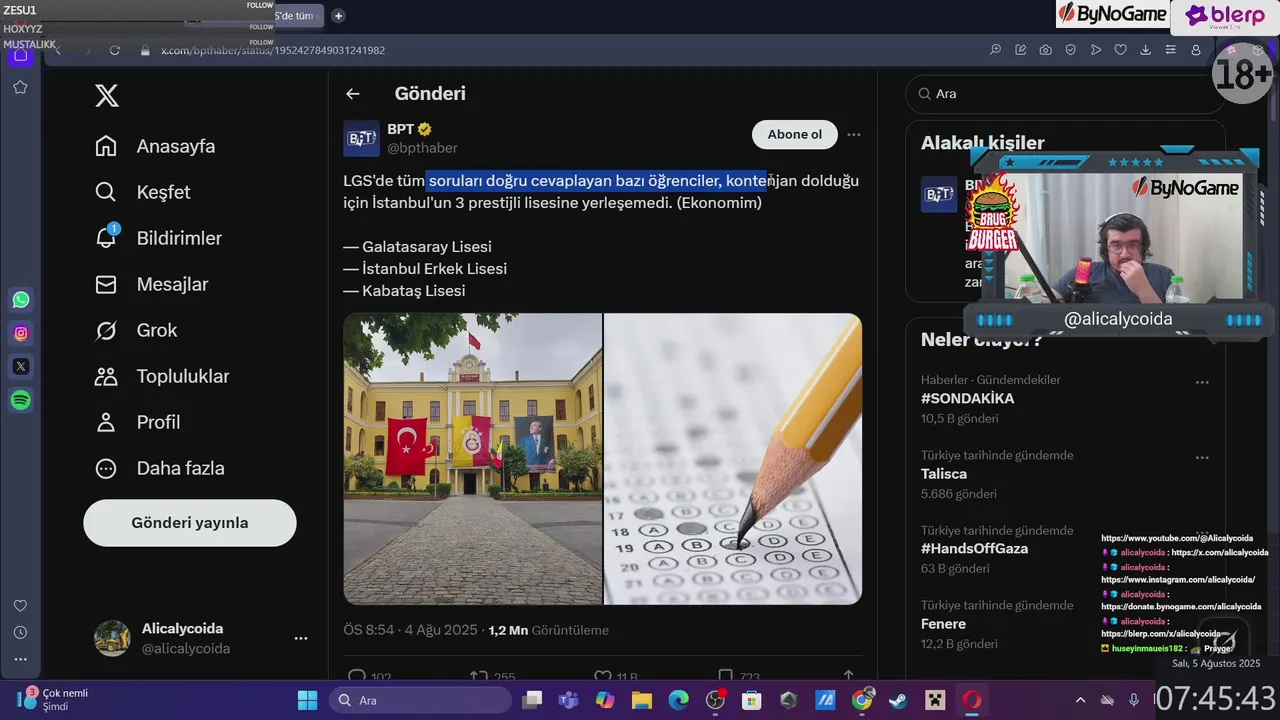This screenshot has height=720, width=1280.
Task: Open account menu dots beside Alicalycoida
Action: [x=300, y=638]
